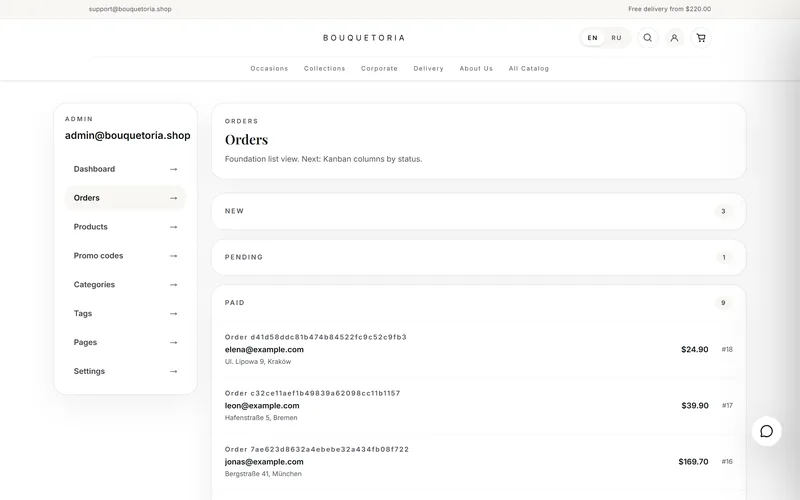Open the shopping cart icon
Viewport: 800px width, 500px height.
pyautogui.click(x=701, y=38)
